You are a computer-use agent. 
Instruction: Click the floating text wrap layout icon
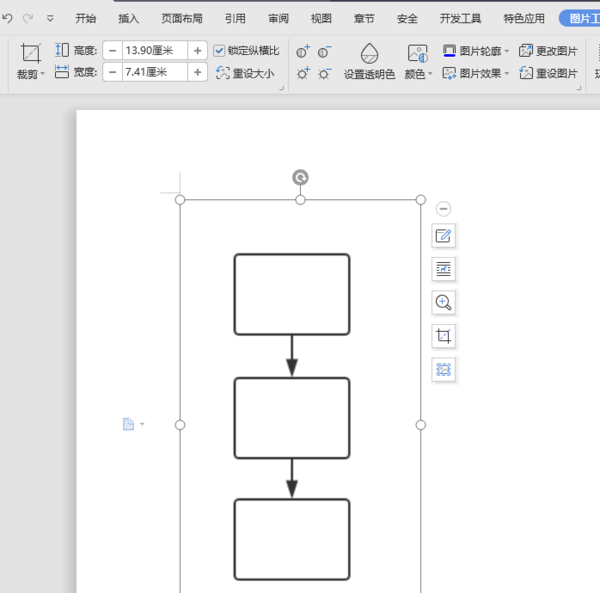[x=443, y=268]
